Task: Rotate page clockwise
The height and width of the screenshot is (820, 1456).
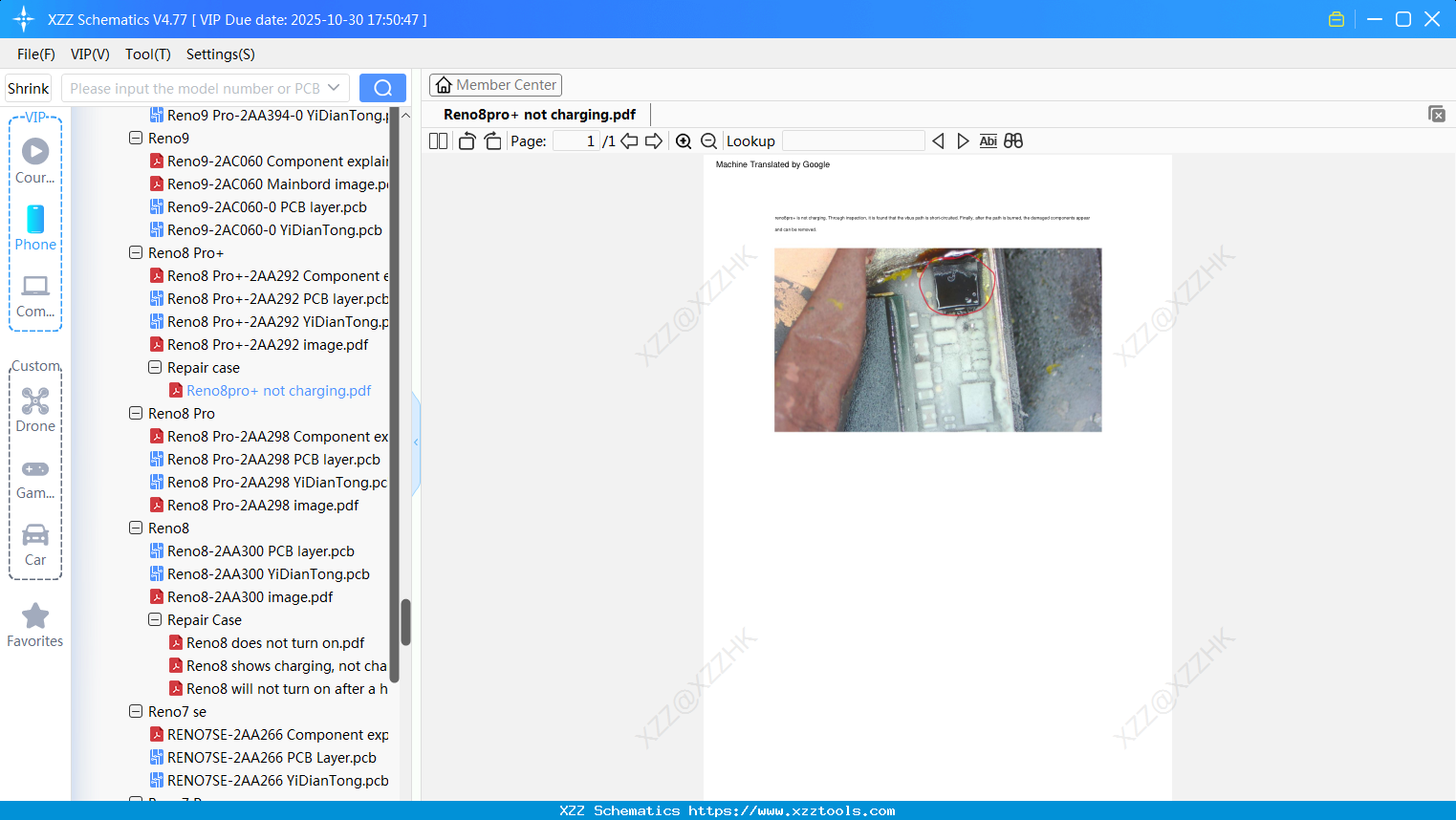Action: (492, 141)
